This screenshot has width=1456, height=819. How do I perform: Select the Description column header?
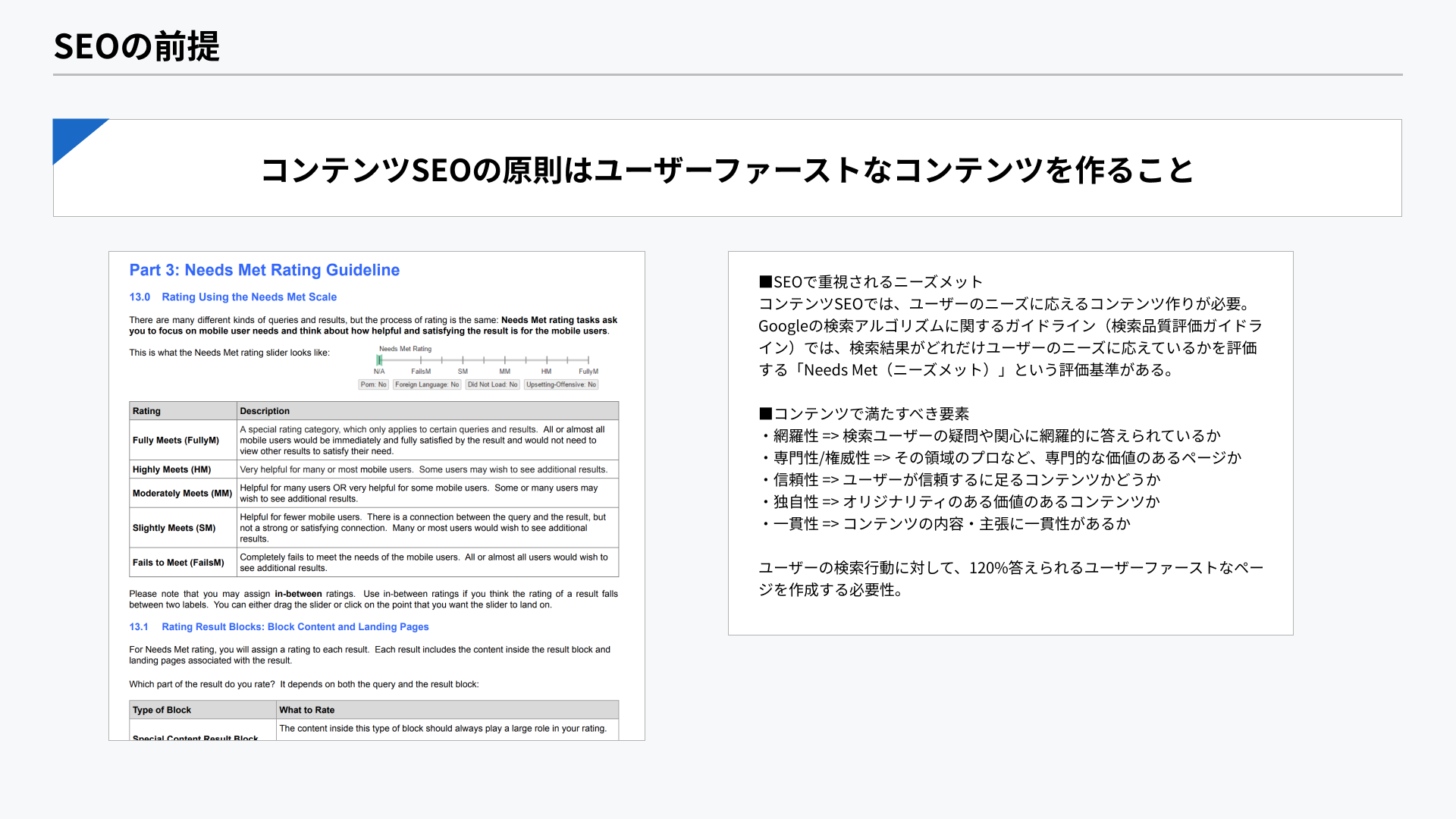(x=265, y=410)
